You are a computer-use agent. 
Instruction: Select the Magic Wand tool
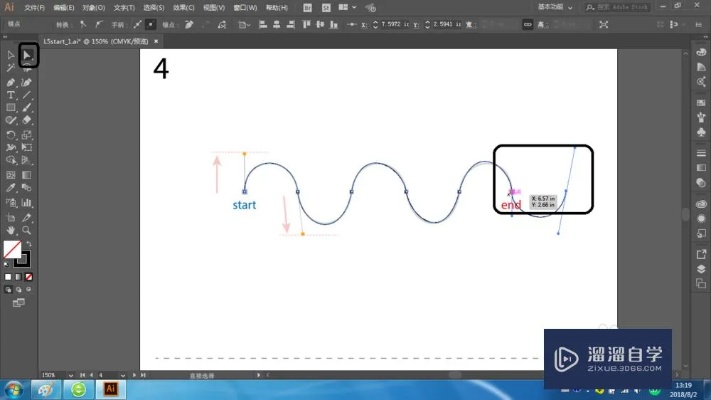click(x=10, y=68)
